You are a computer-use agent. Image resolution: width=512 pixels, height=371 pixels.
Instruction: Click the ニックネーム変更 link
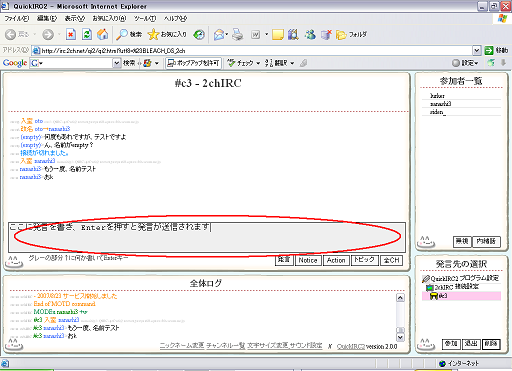[x=182, y=346]
